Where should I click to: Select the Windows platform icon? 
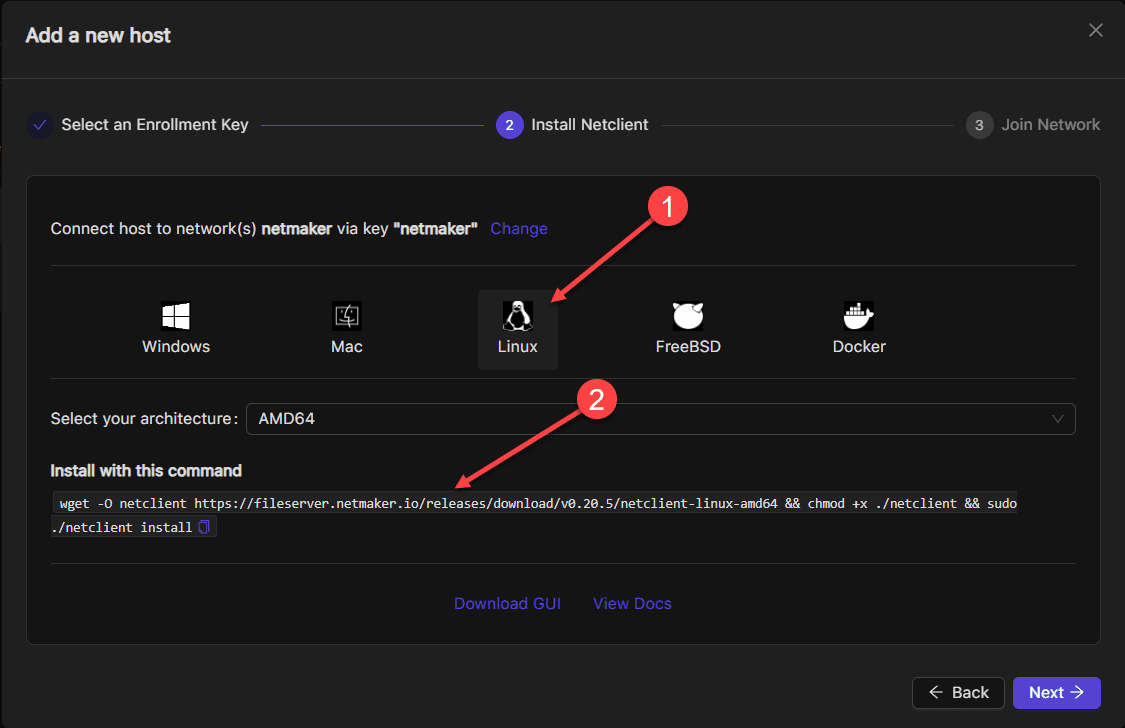[176, 316]
